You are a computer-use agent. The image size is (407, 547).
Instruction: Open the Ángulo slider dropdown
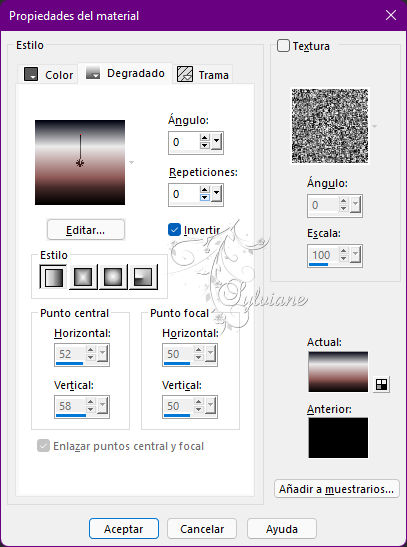[216, 142]
